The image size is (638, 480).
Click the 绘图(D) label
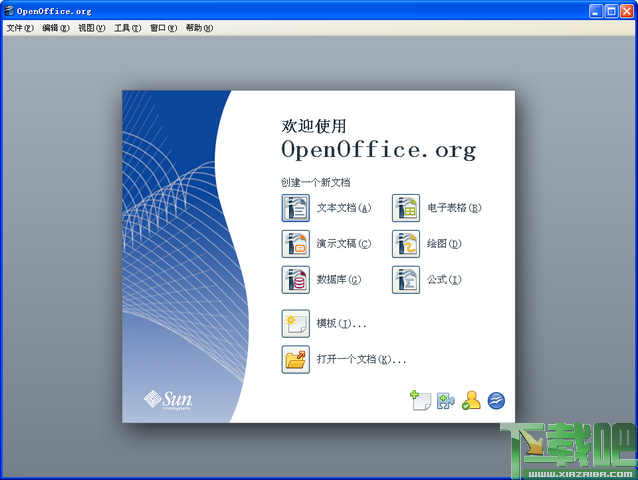444,244
